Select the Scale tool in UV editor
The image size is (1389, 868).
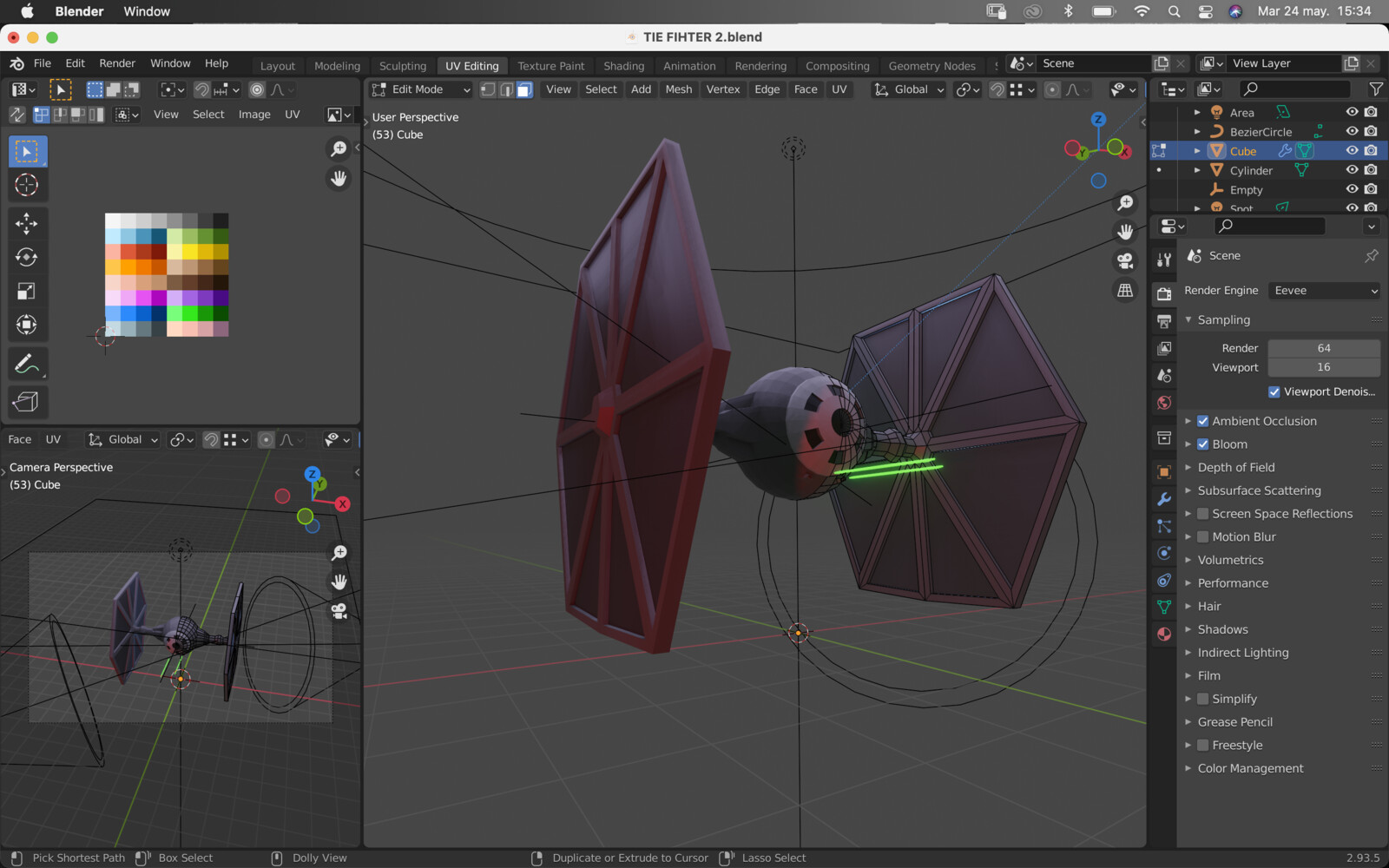click(x=27, y=291)
